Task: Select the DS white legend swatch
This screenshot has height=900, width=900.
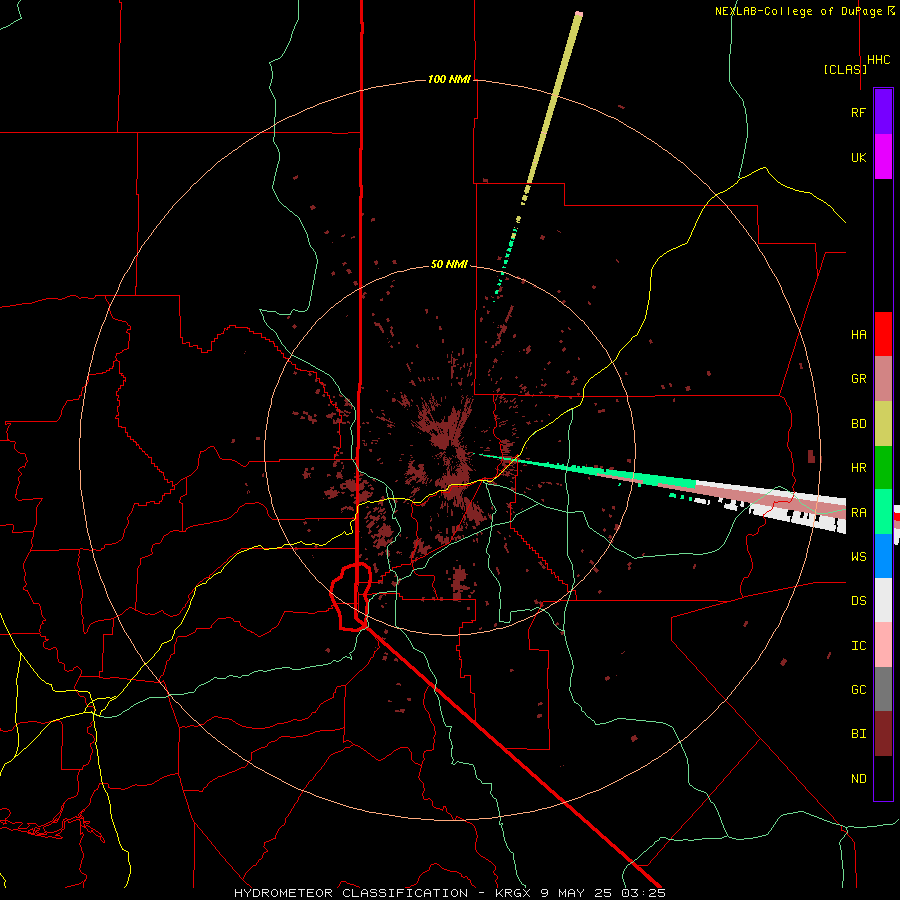Action: click(x=883, y=600)
